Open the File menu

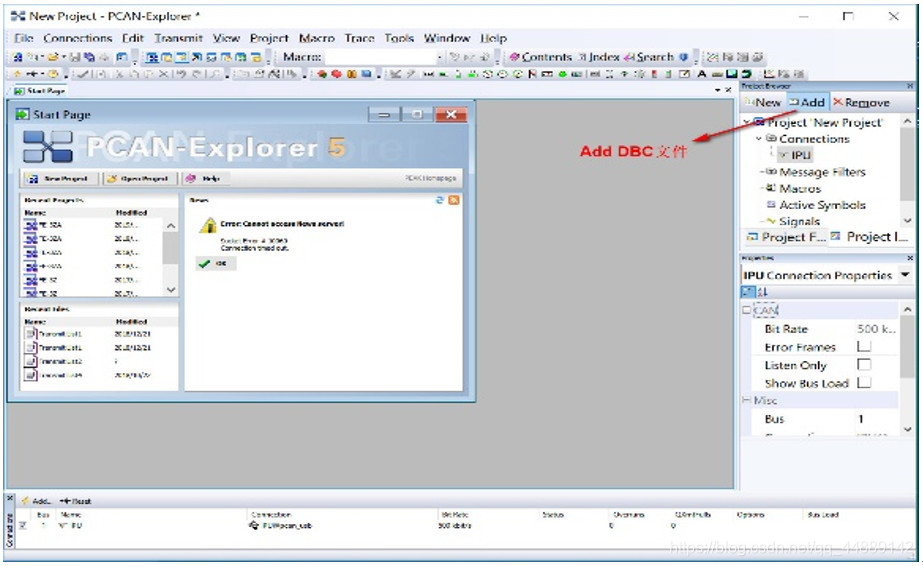[24, 38]
